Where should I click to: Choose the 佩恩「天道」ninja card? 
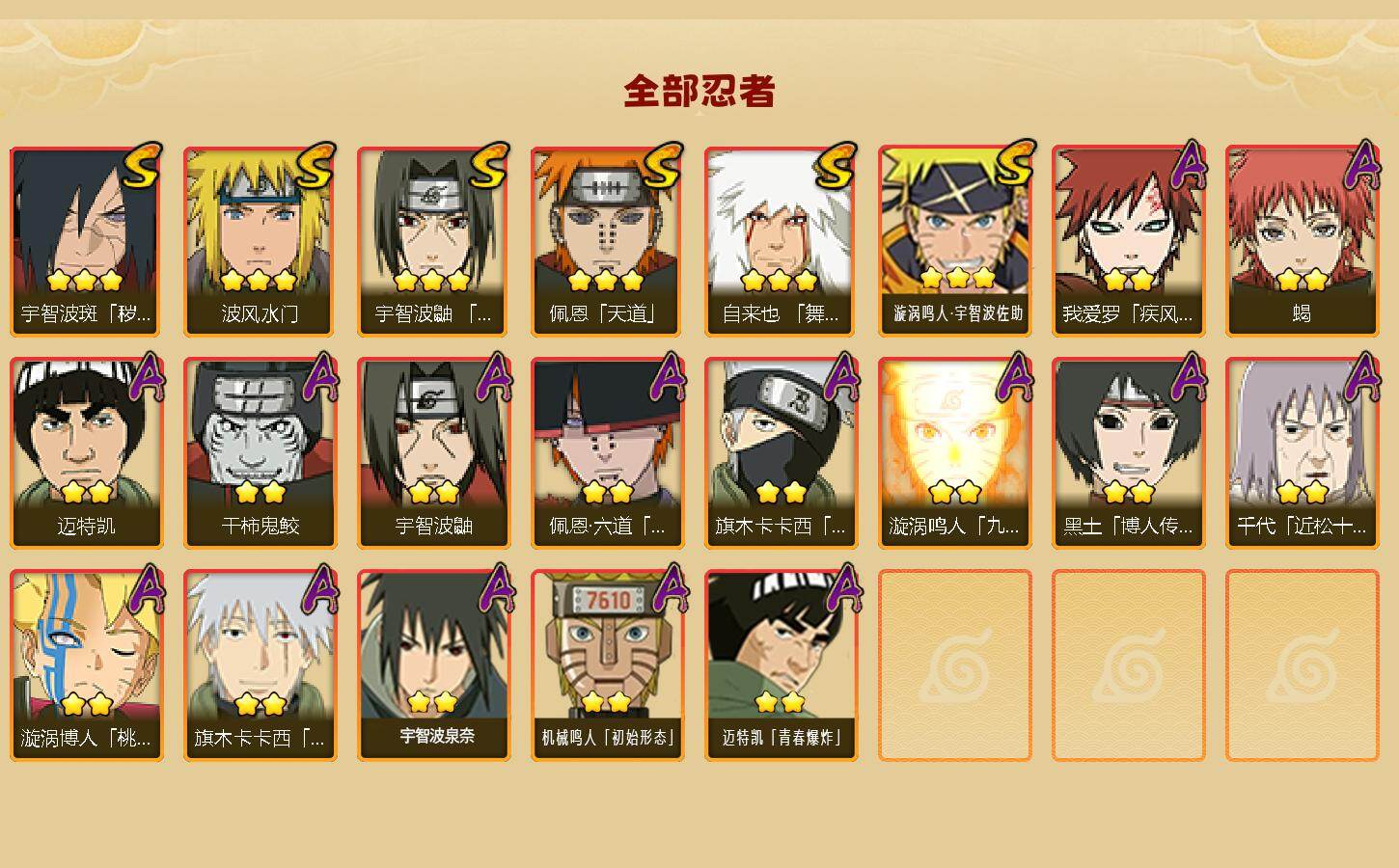[608, 241]
